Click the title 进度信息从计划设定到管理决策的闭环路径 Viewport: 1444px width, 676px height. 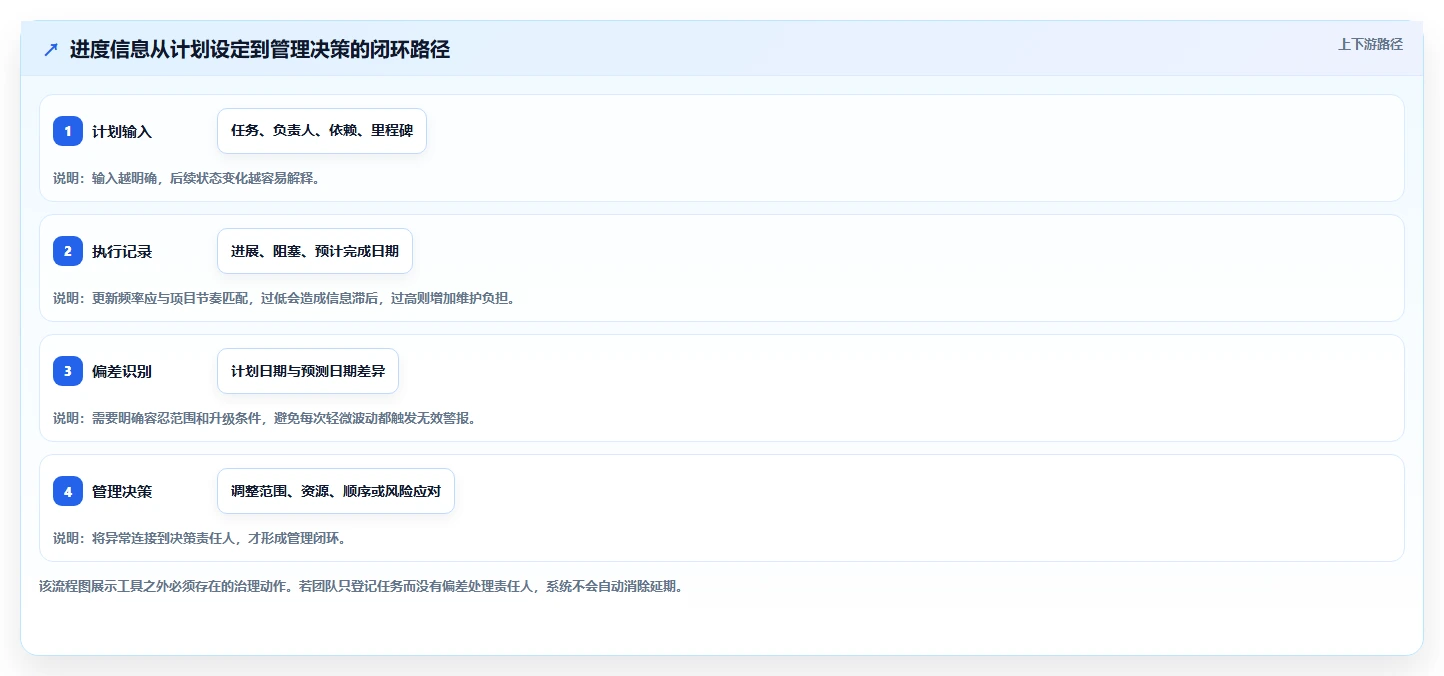click(x=260, y=50)
